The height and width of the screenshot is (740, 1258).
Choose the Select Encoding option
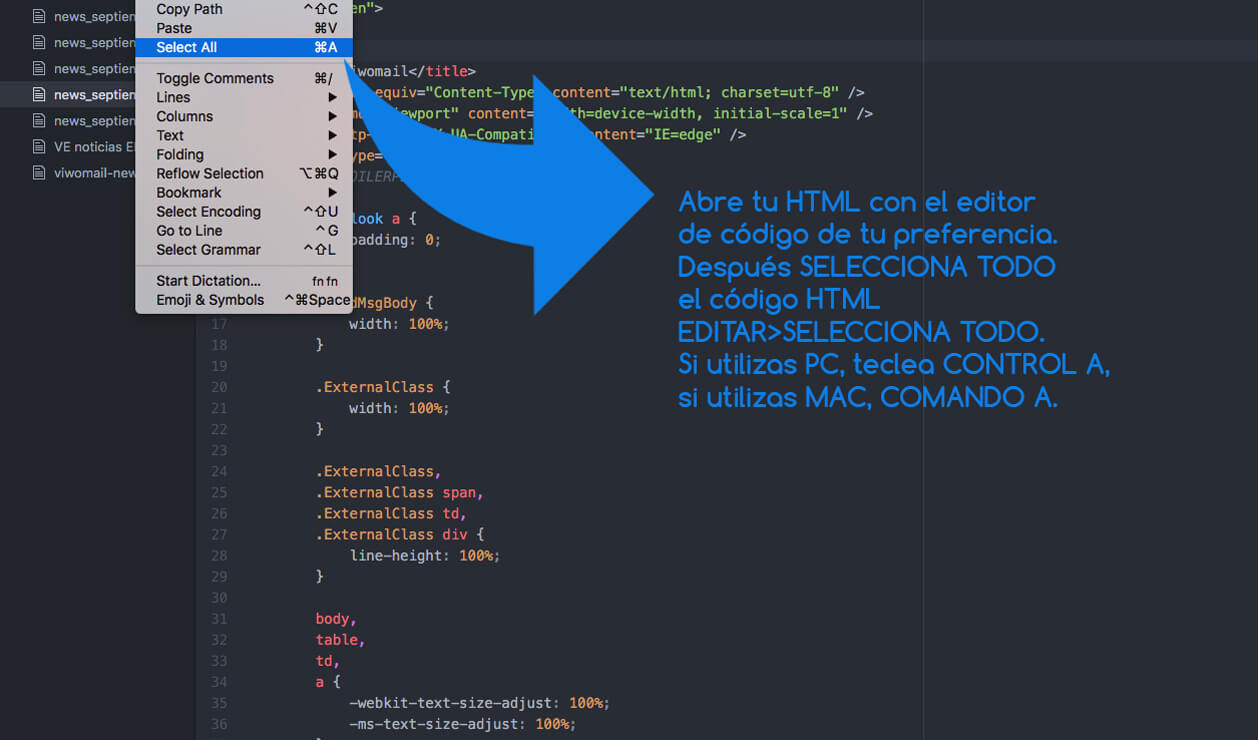coord(208,211)
